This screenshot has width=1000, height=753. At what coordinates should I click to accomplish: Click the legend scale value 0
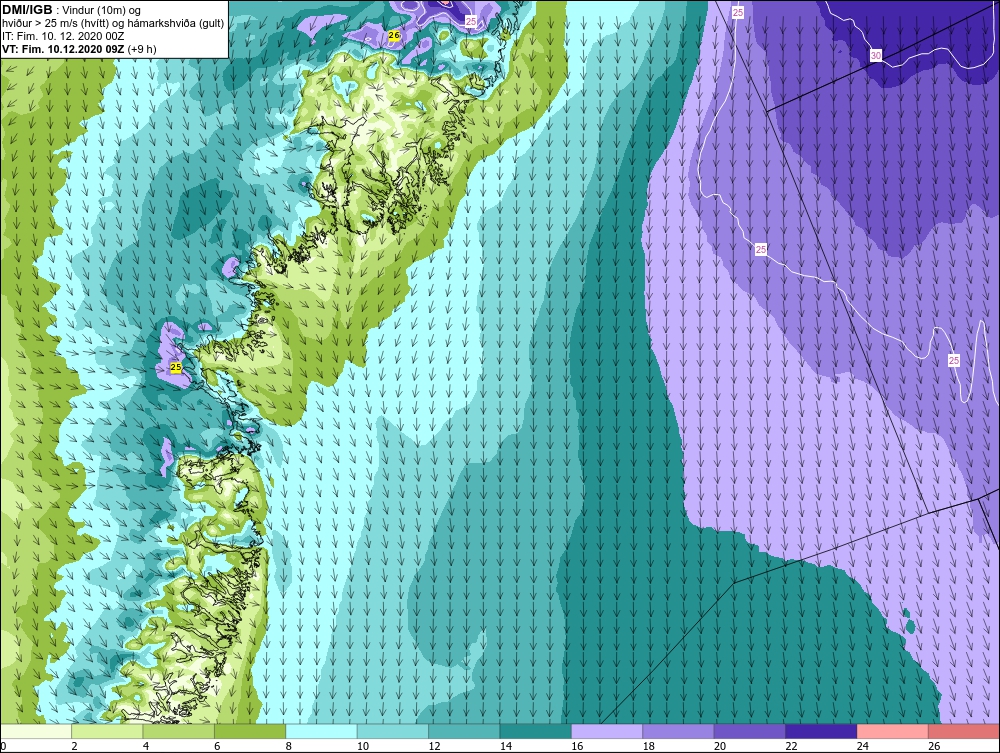[x=3, y=746]
